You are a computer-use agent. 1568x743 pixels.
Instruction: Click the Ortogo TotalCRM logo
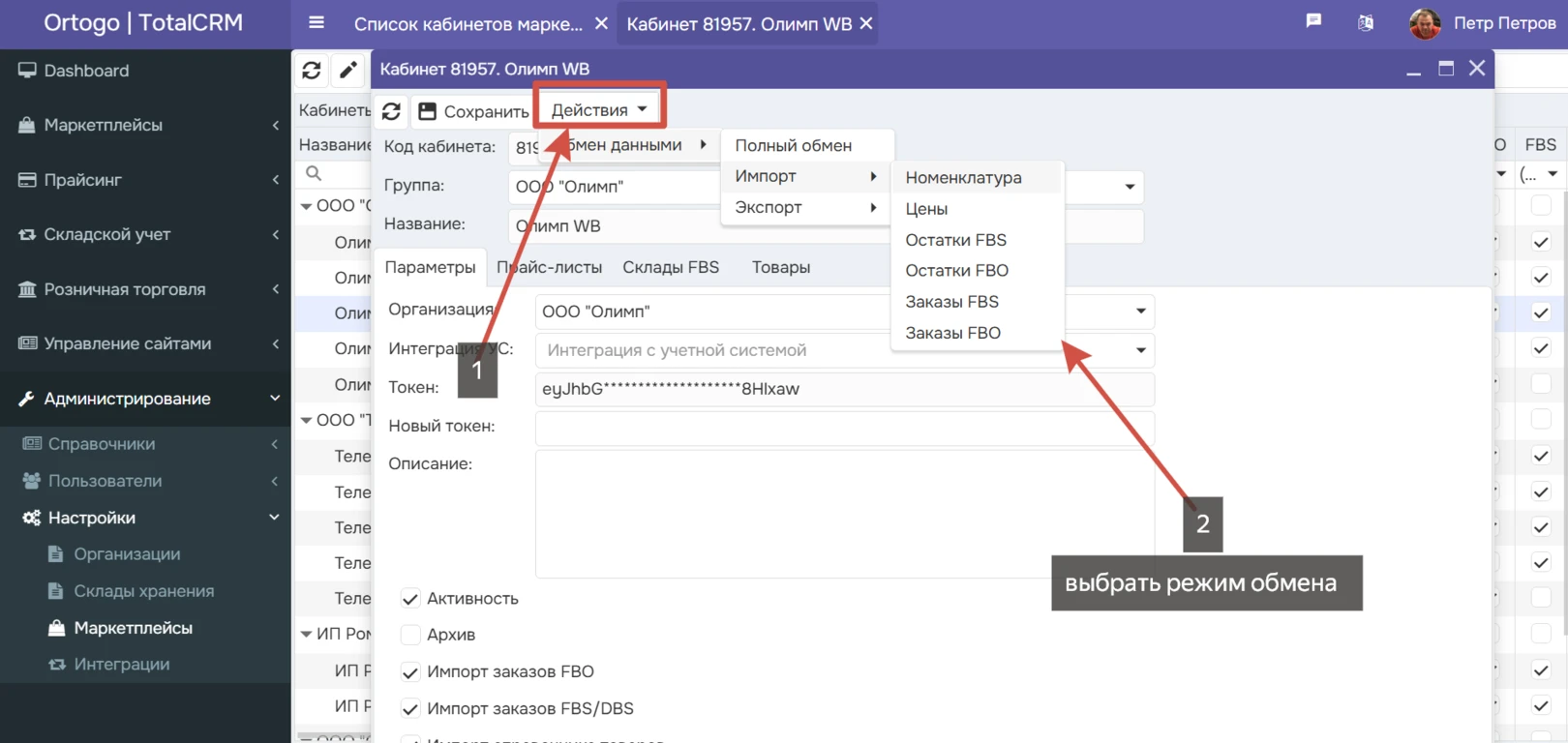click(x=143, y=23)
